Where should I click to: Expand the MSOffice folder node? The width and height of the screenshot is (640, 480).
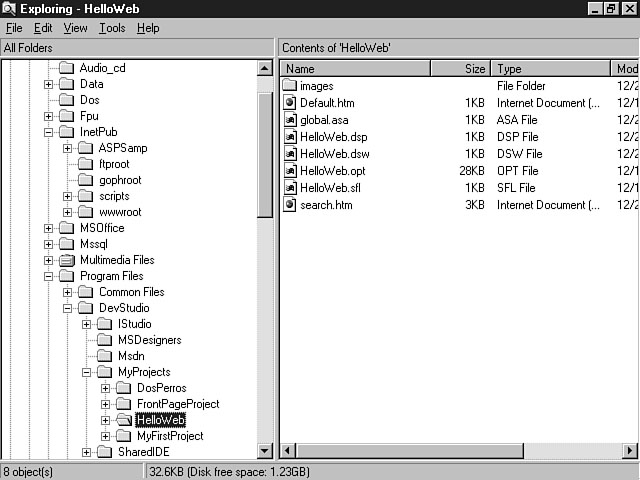coord(48,228)
